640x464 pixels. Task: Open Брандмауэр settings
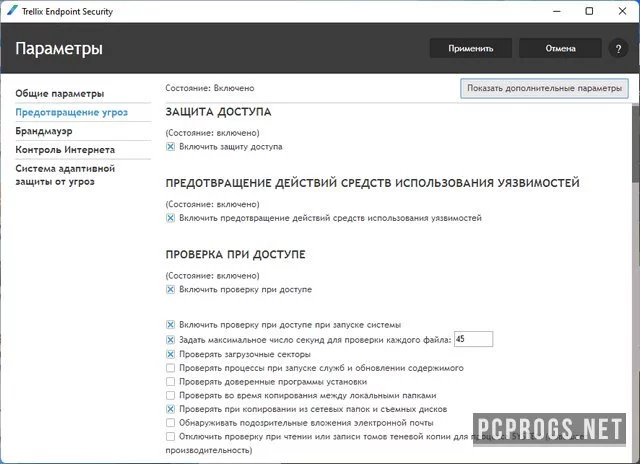44,131
